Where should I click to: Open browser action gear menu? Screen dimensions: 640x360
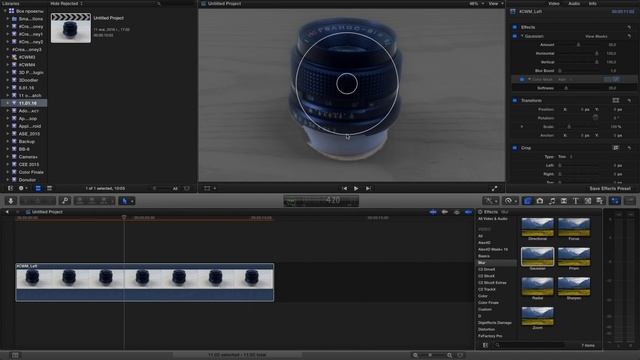pos(22,189)
